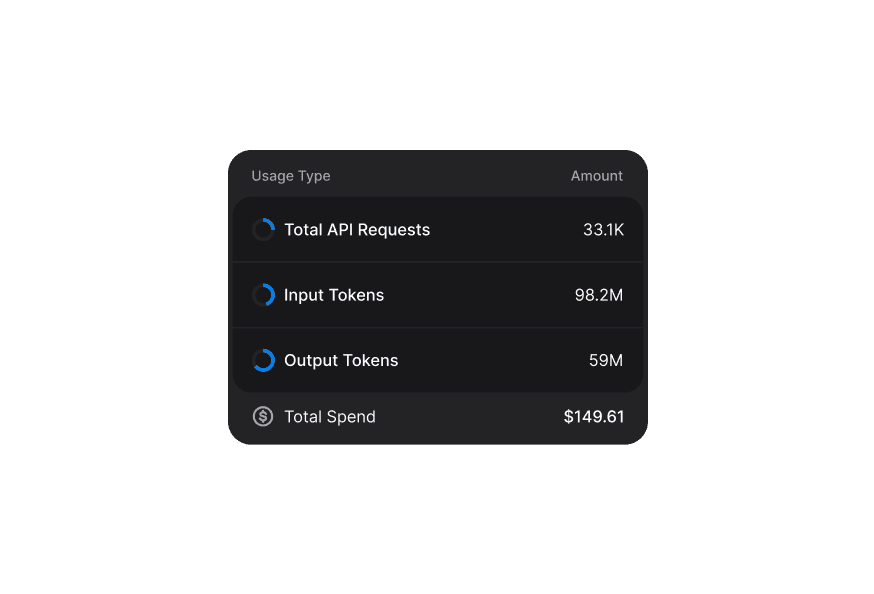Viewport: 874px width, 594px height.
Task: Click the Total Spend label
Action: tap(330, 417)
